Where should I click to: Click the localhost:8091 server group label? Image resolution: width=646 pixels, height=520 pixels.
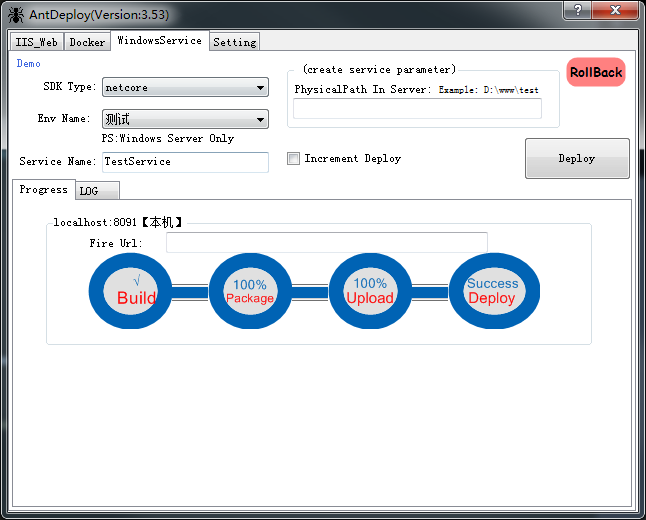(118, 223)
